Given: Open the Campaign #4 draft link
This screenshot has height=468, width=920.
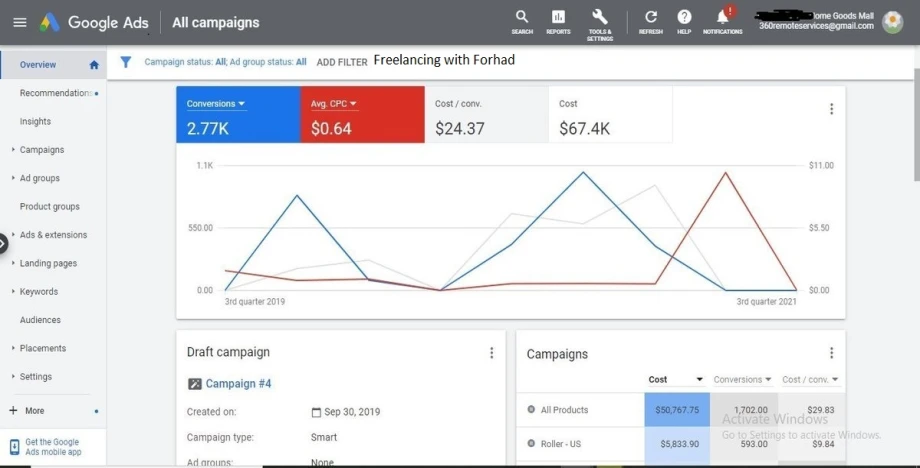Looking at the screenshot, I should click(238, 384).
